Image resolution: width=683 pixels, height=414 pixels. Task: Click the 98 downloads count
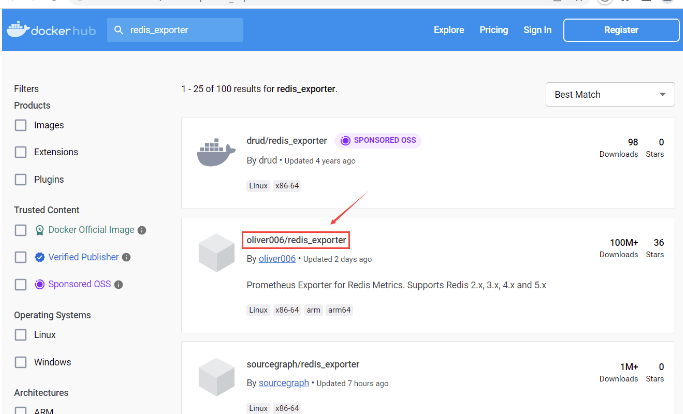point(633,142)
